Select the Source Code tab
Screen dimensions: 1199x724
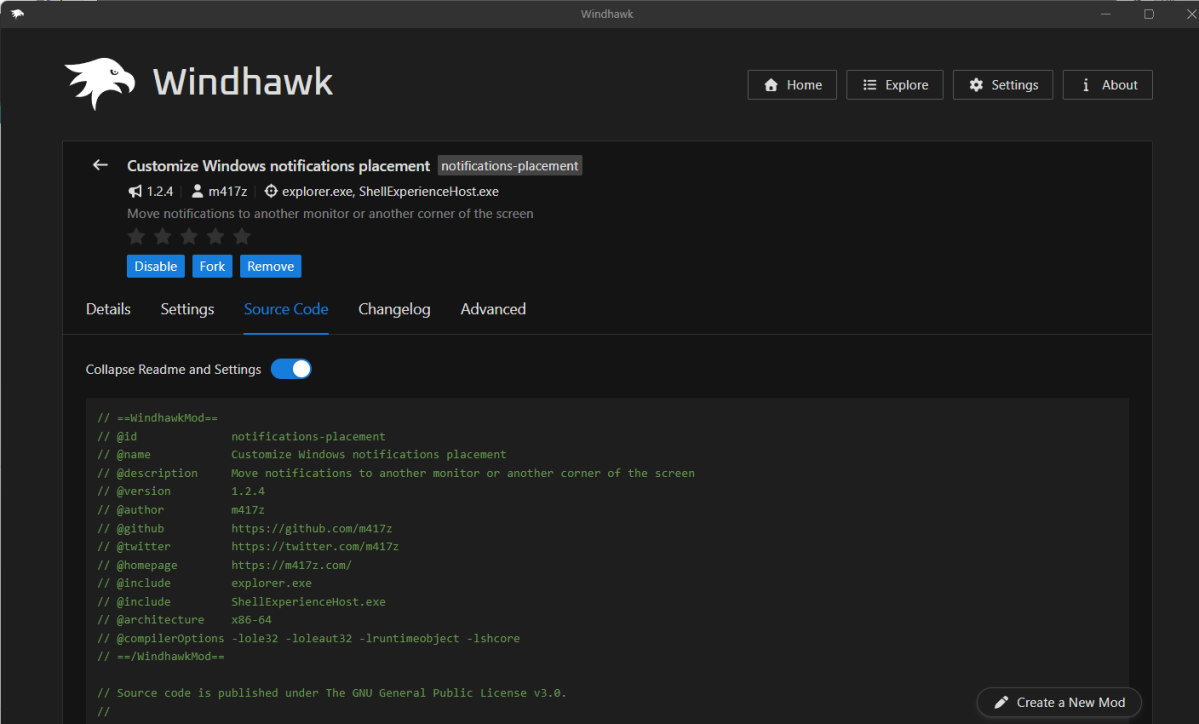point(286,309)
